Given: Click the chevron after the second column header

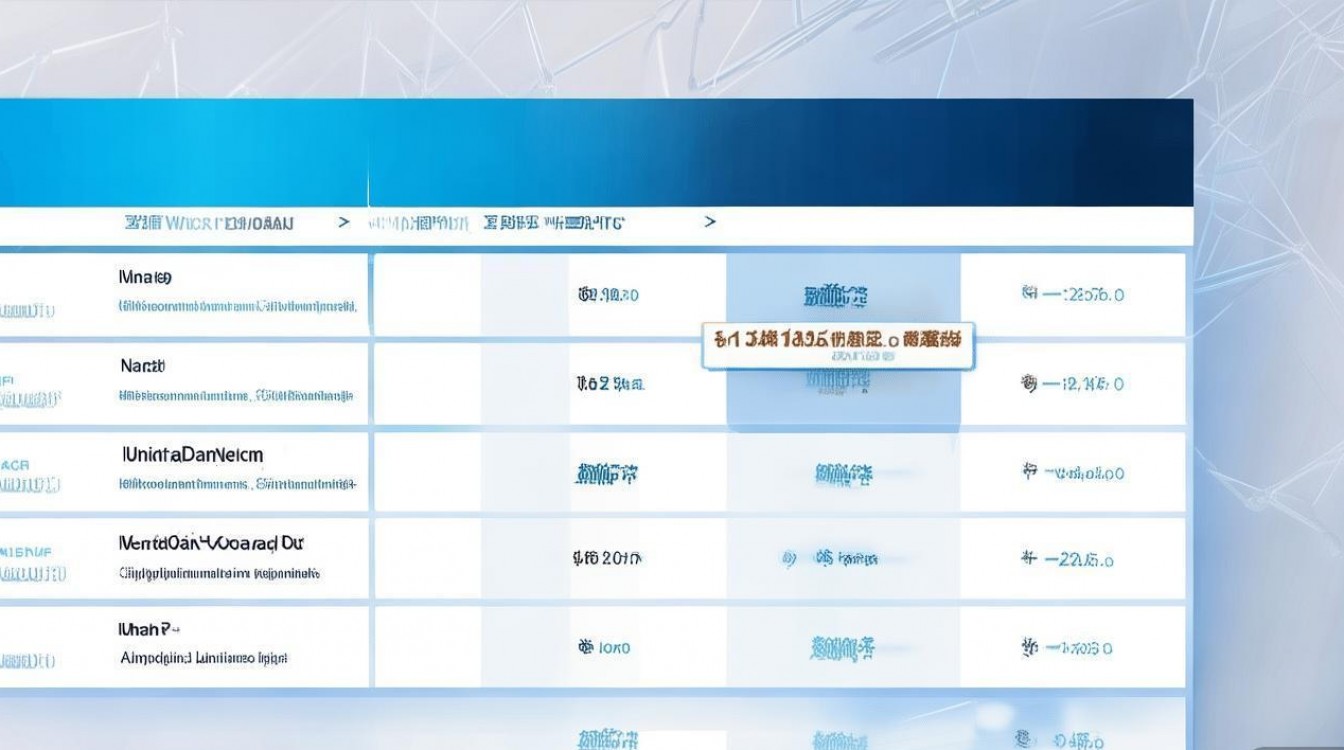Looking at the screenshot, I should 710,222.
